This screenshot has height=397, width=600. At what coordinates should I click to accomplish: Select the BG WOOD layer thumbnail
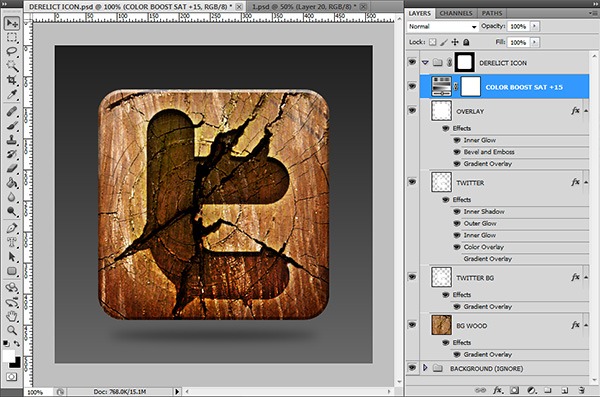442,325
